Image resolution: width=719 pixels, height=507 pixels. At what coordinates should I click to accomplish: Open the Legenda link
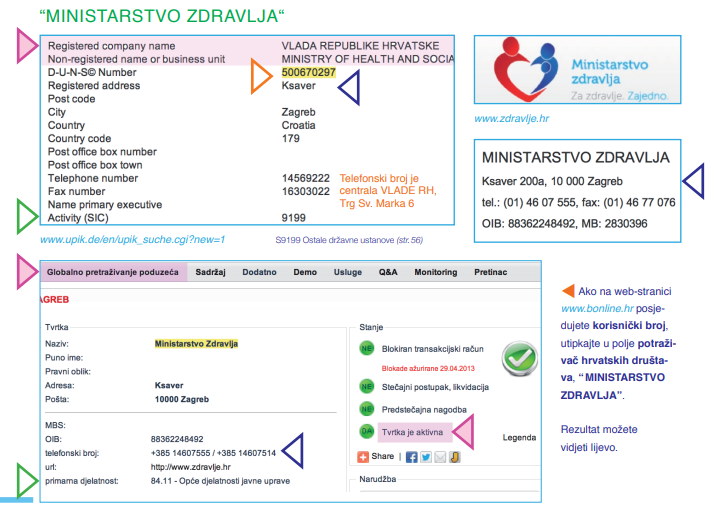(519, 438)
